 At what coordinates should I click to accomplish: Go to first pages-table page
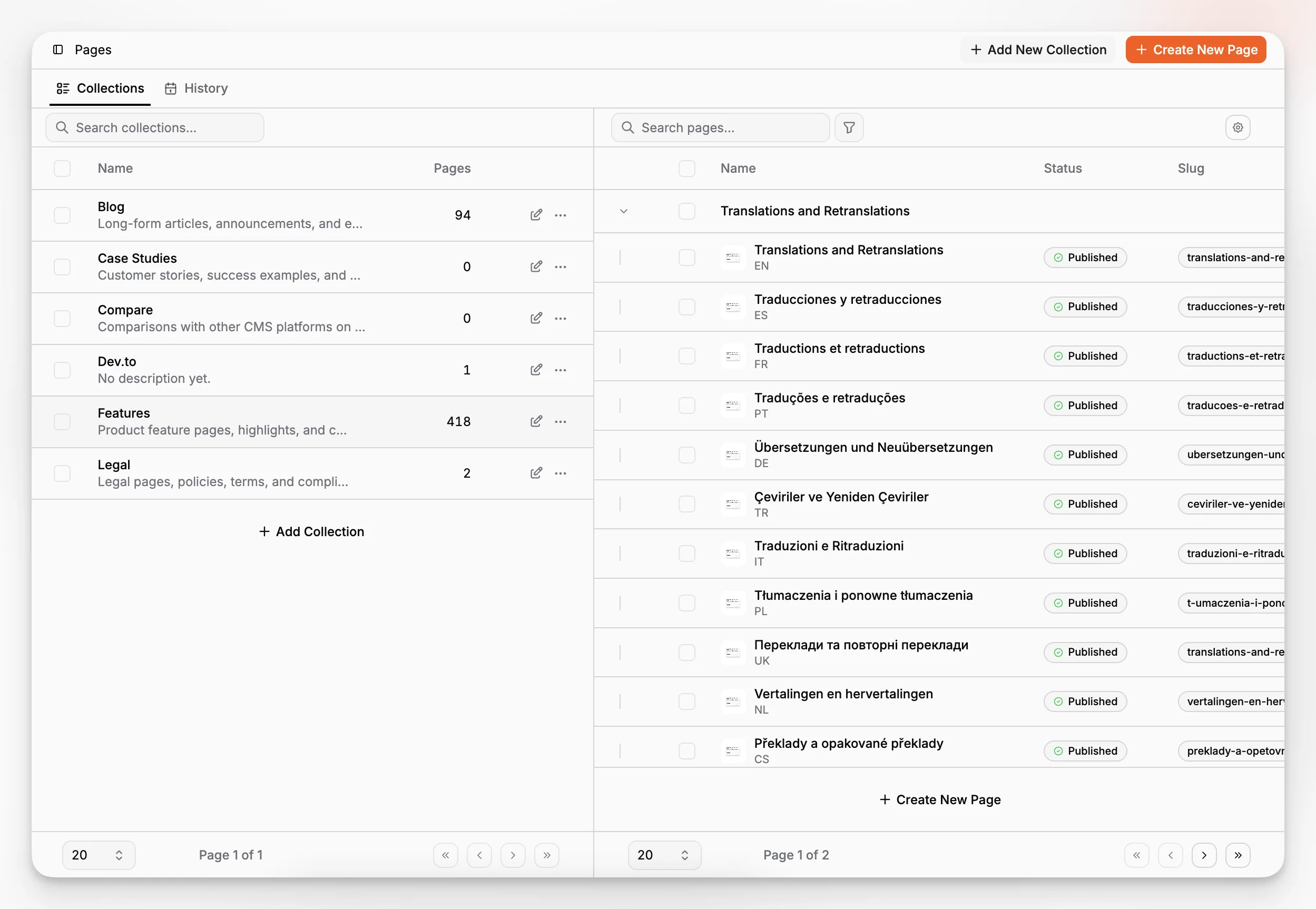point(1136,855)
